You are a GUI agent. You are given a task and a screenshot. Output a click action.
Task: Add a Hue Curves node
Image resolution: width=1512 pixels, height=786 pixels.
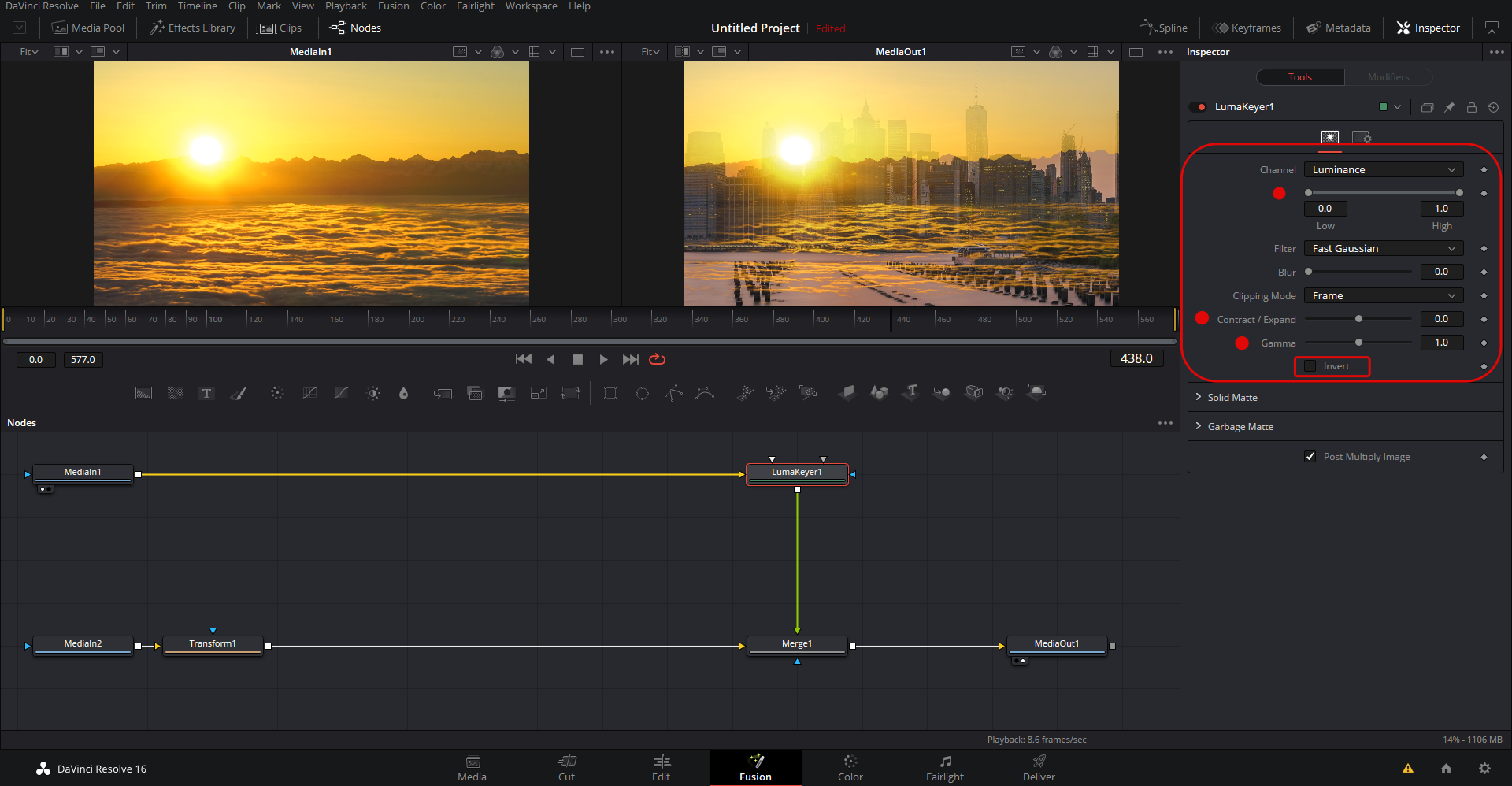[341, 393]
